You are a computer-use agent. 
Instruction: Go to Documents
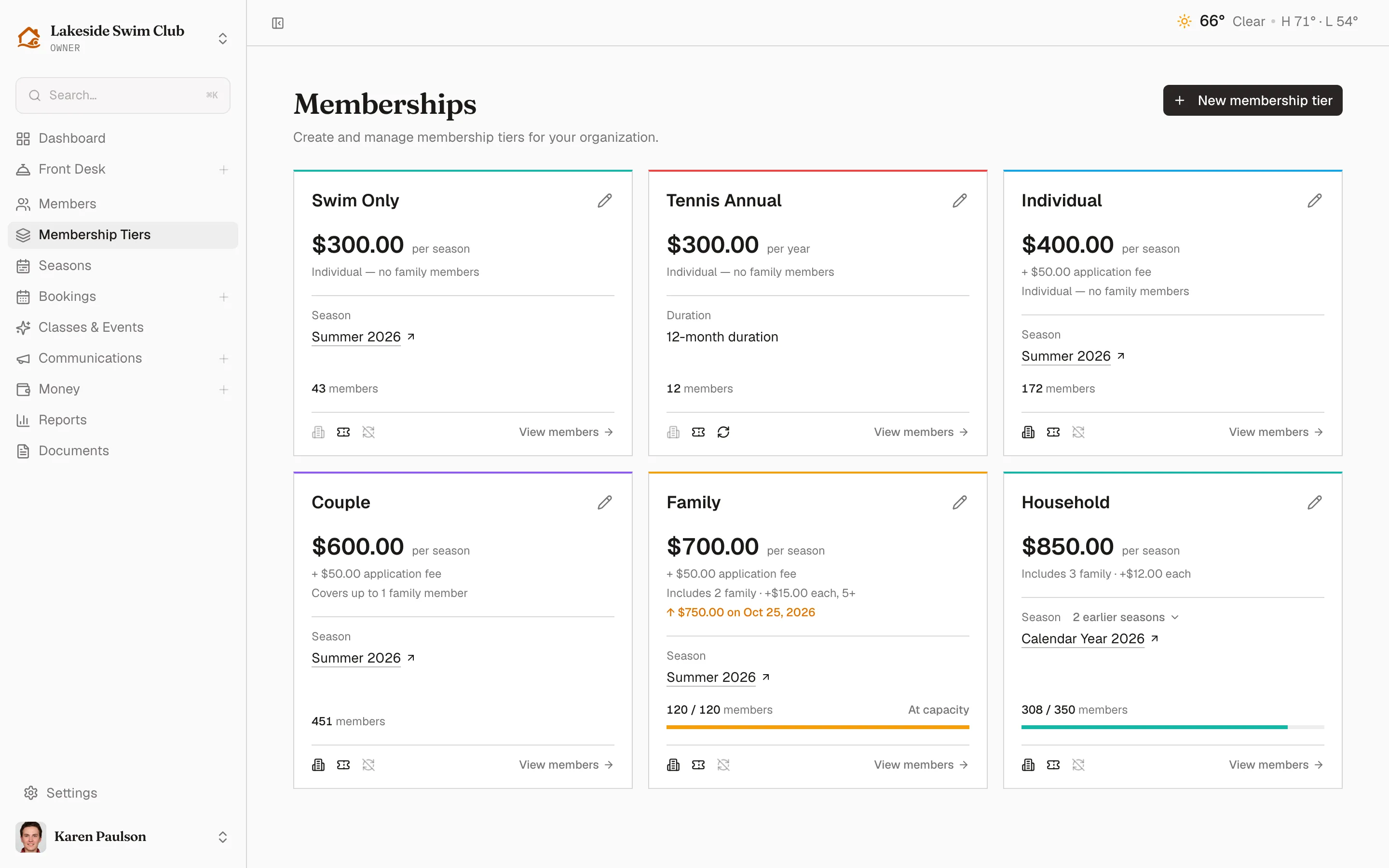[x=123, y=451]
